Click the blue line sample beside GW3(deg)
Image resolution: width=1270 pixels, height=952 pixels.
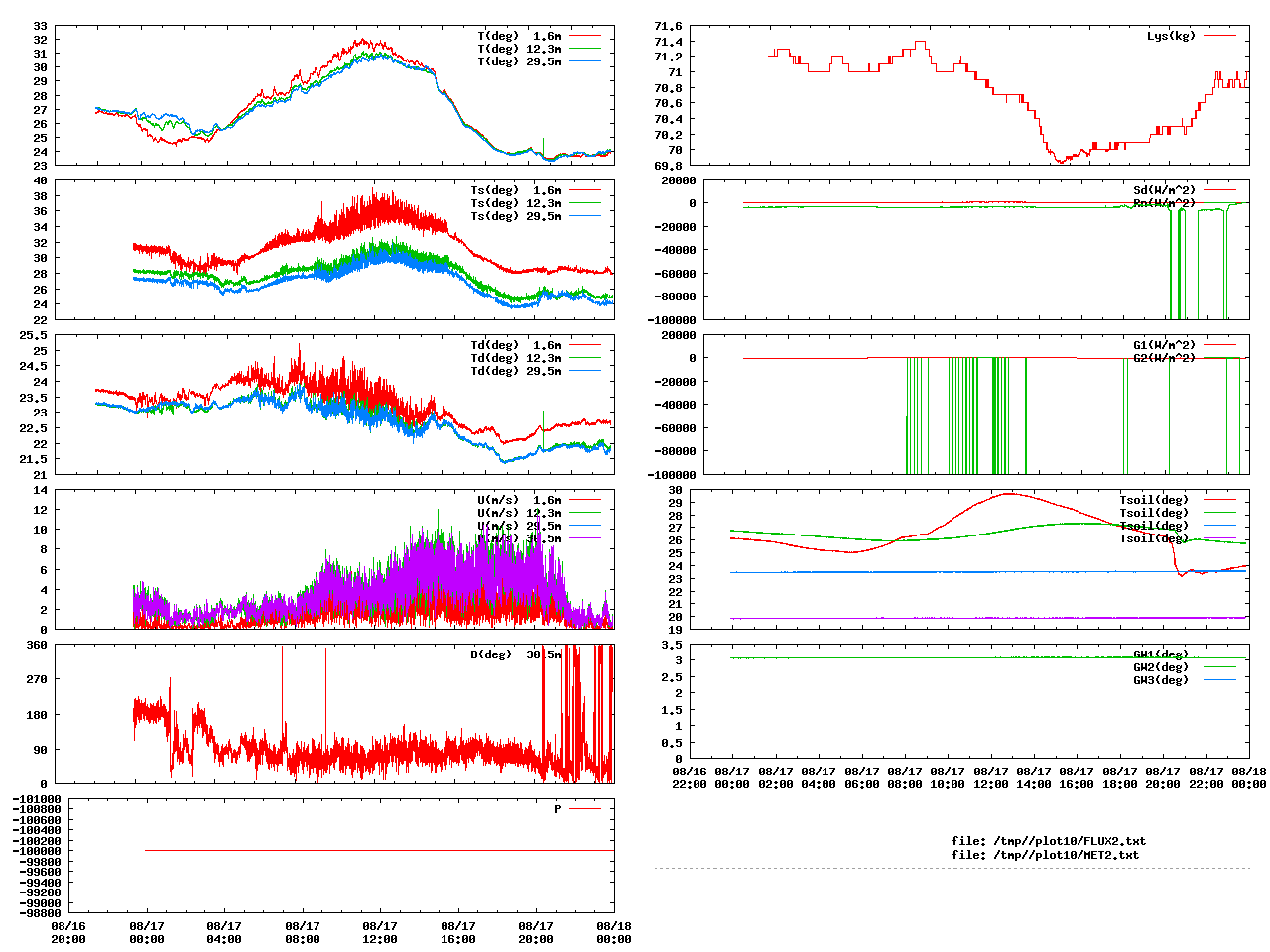coord(1219,680)
